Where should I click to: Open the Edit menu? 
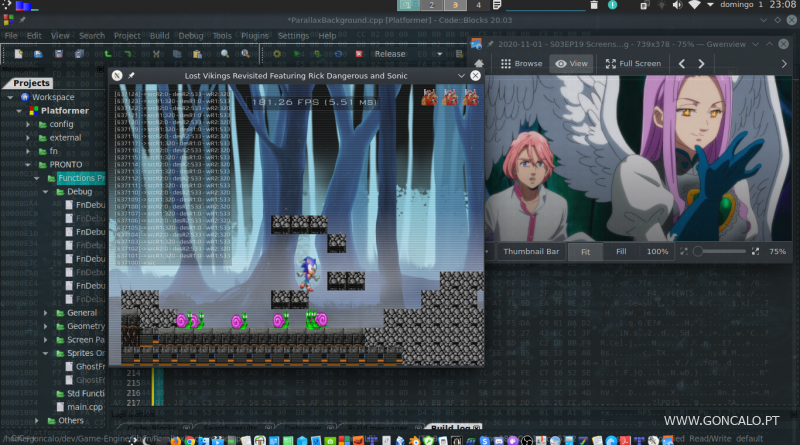pos(34,36)
